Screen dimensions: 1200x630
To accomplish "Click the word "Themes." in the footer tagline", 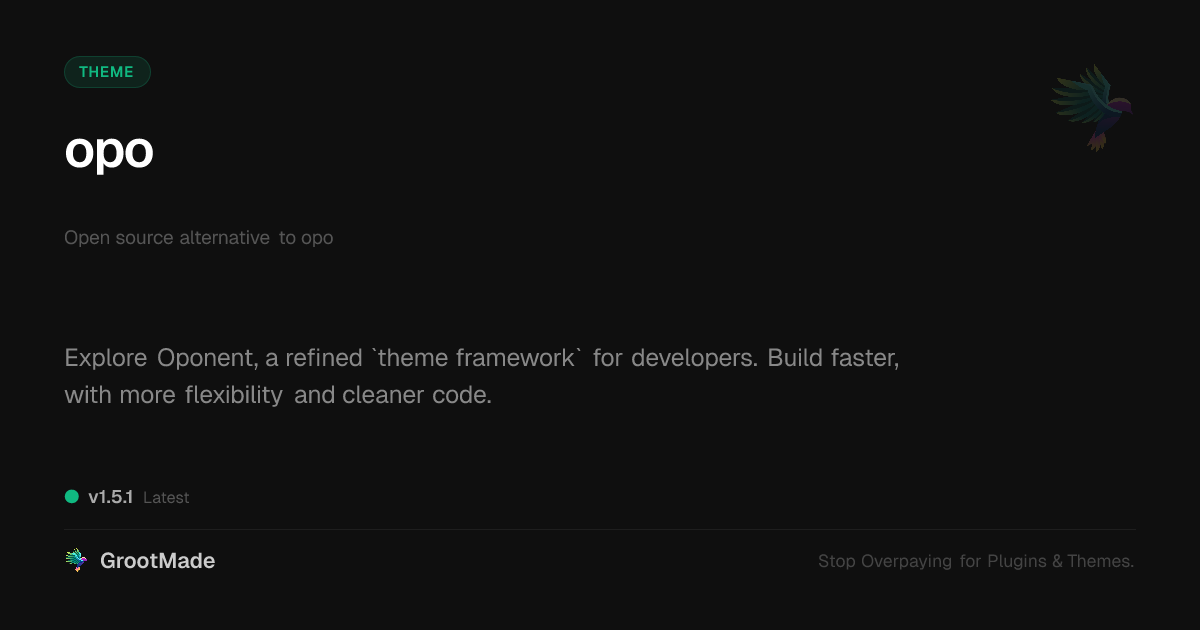I will [1100, 561].
